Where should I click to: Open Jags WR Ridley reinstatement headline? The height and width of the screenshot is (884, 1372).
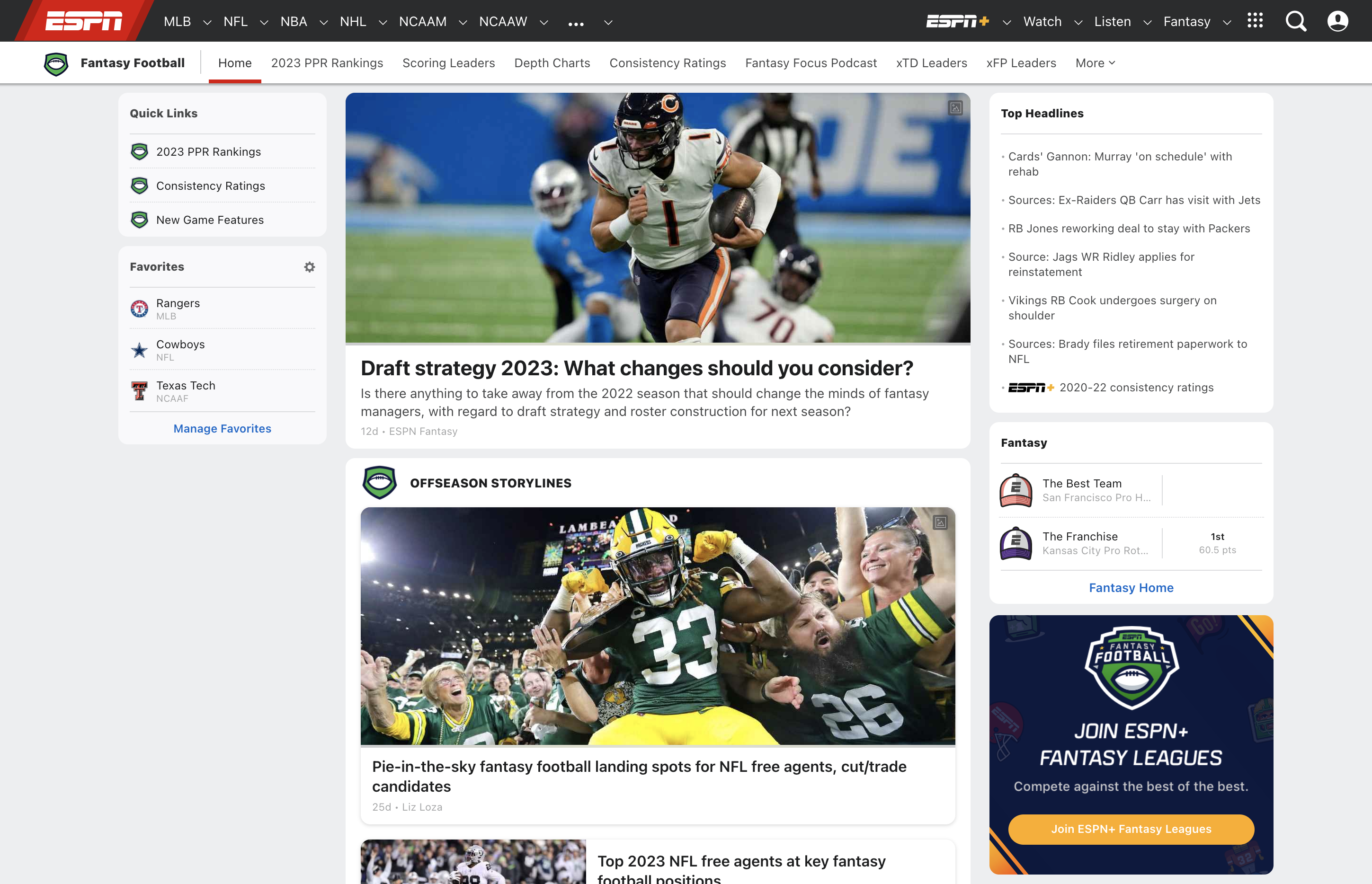coord(1101,265)
